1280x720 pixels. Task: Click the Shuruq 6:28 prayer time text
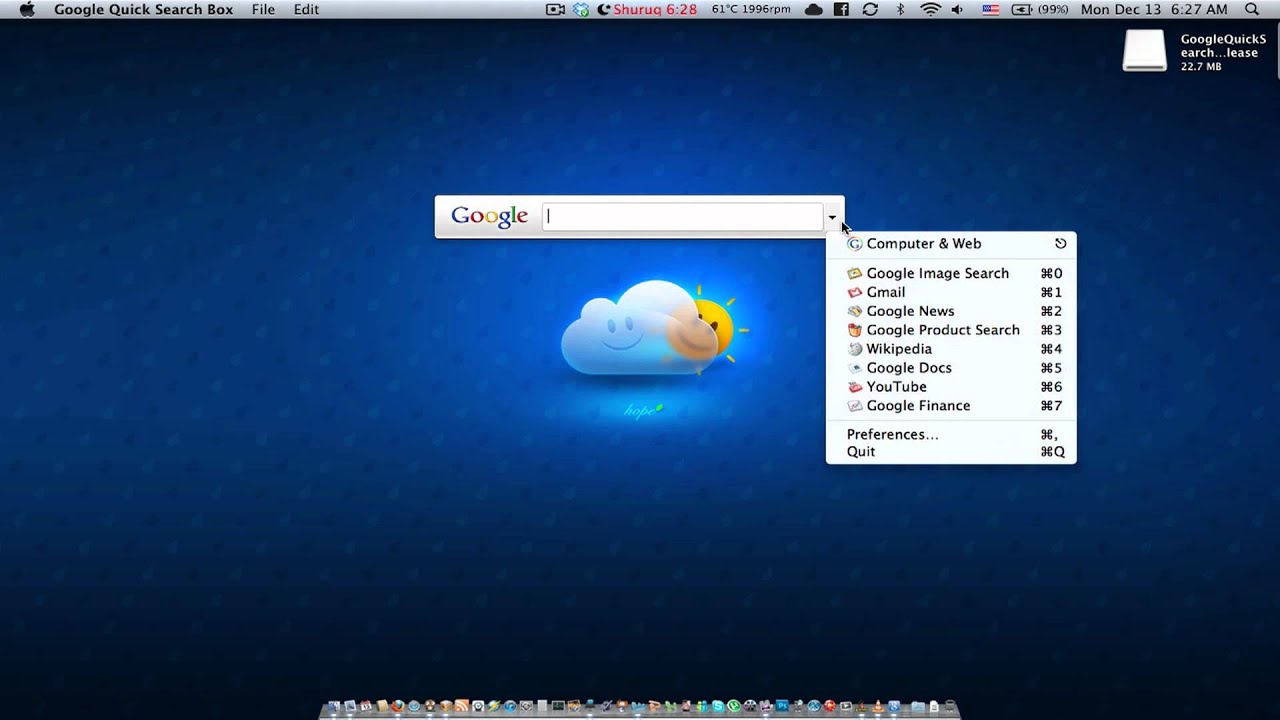click(655, 9)
